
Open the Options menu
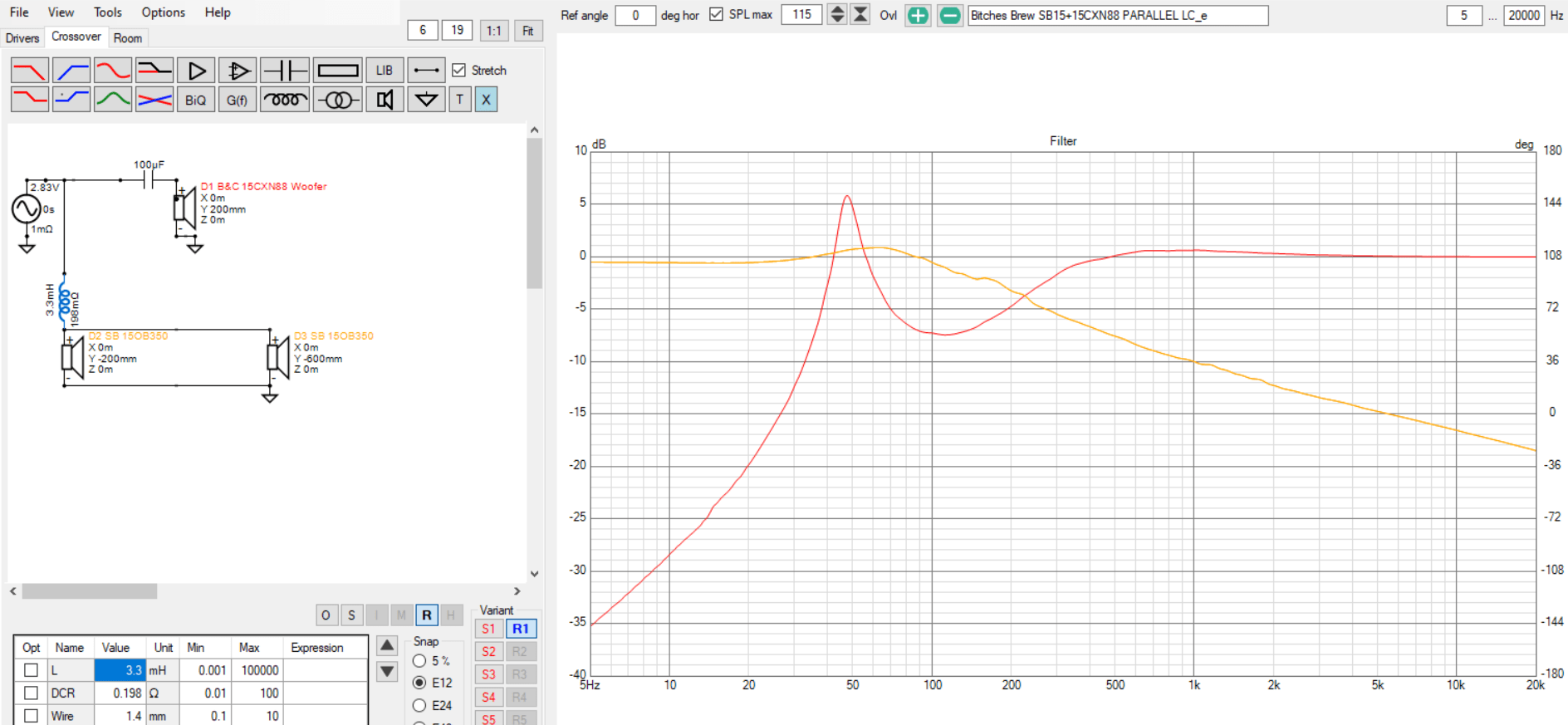pyautogui.click(x=164, y=12)
